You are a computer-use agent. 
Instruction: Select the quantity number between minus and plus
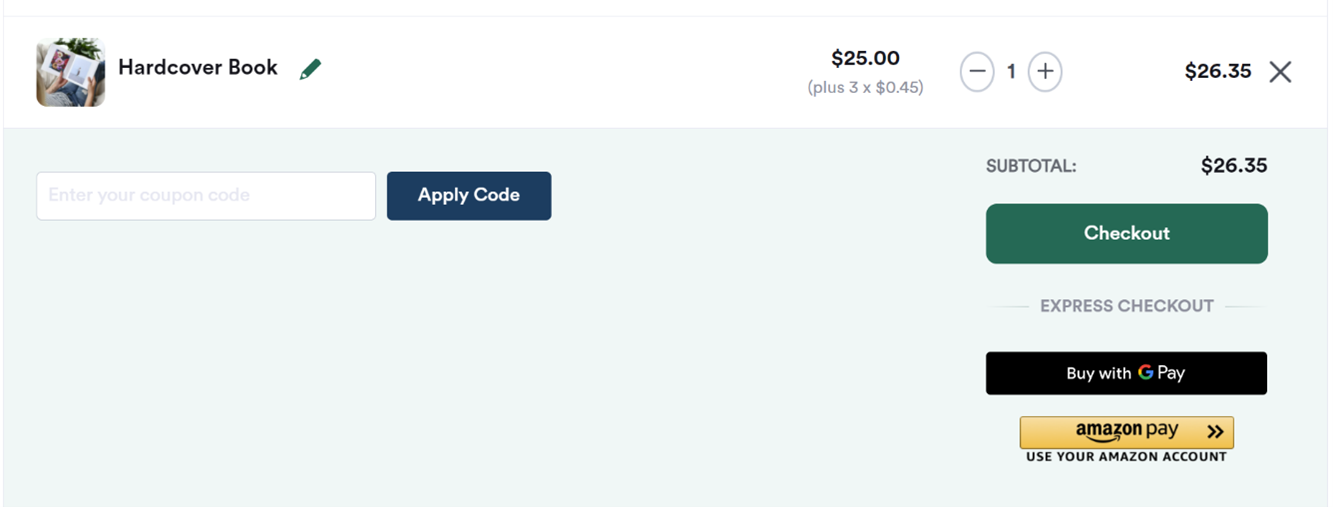click(1011, 71)
